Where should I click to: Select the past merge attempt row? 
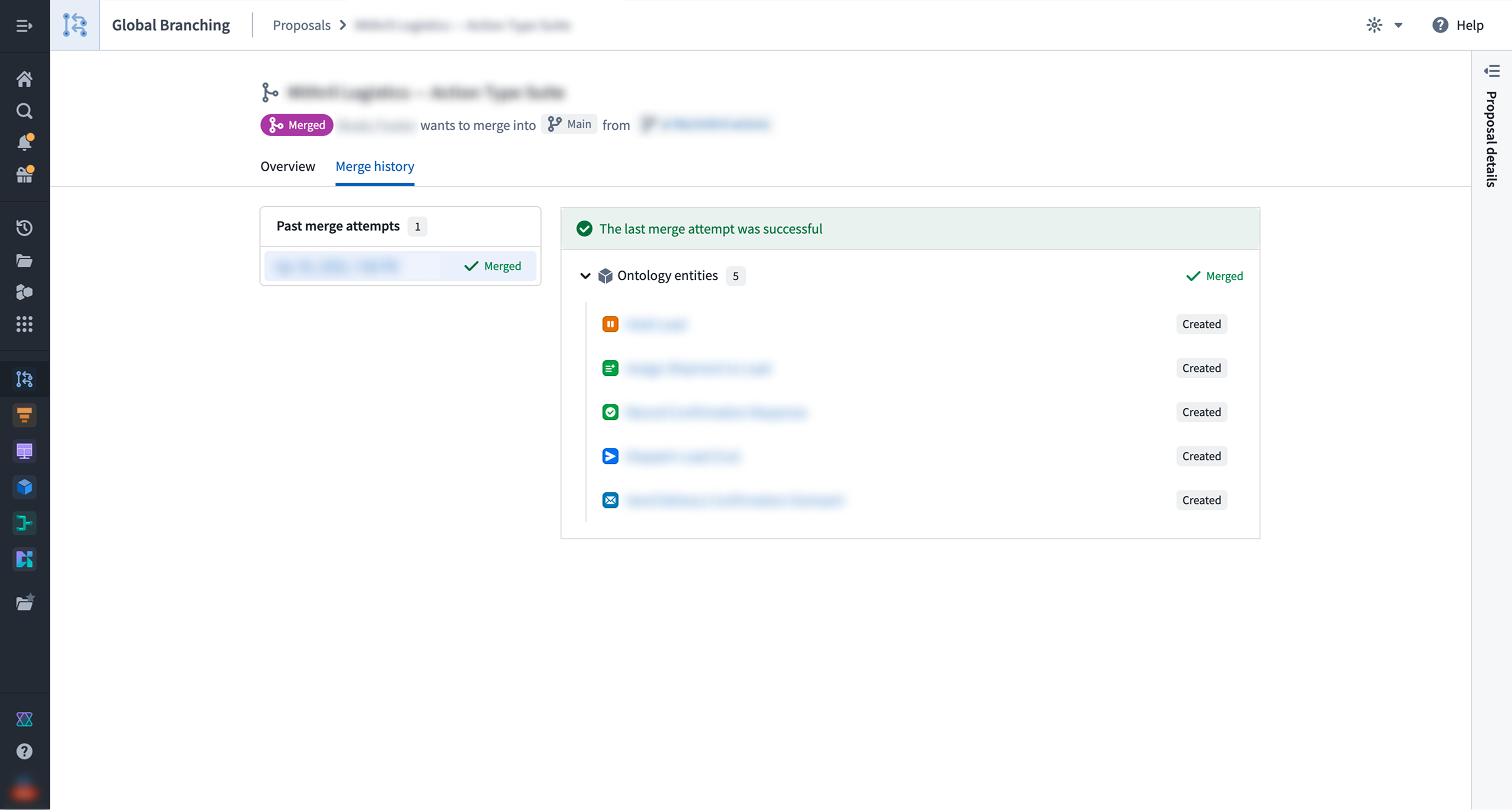[400, 266]
